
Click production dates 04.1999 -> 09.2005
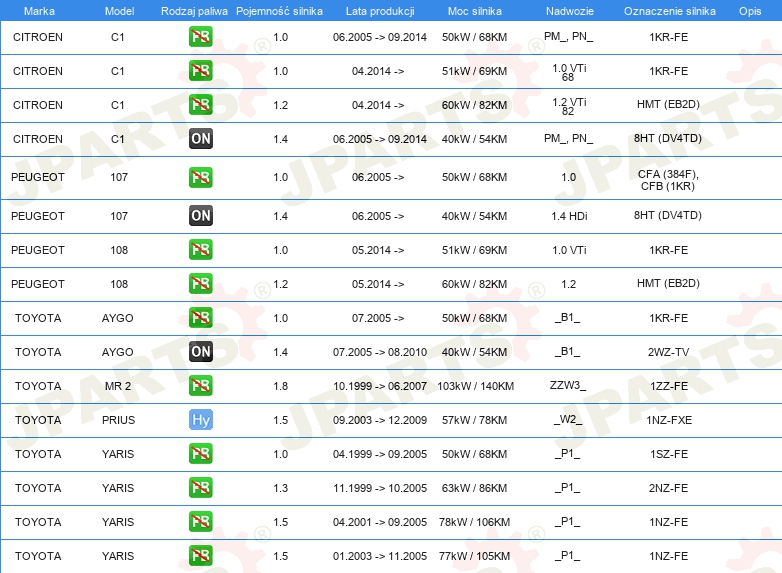(x=380, y=454)
